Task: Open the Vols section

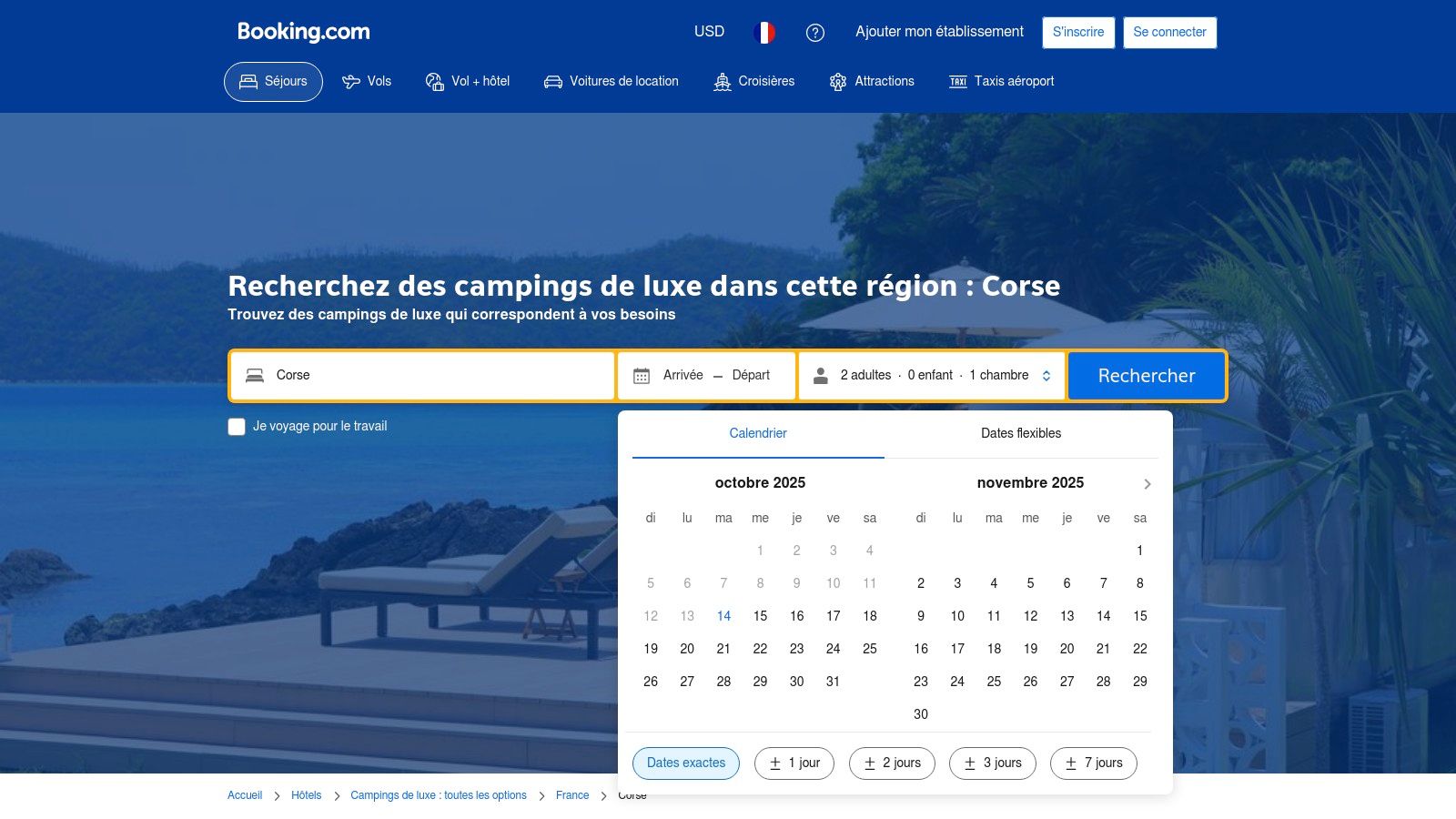Action: click(367, 82)
